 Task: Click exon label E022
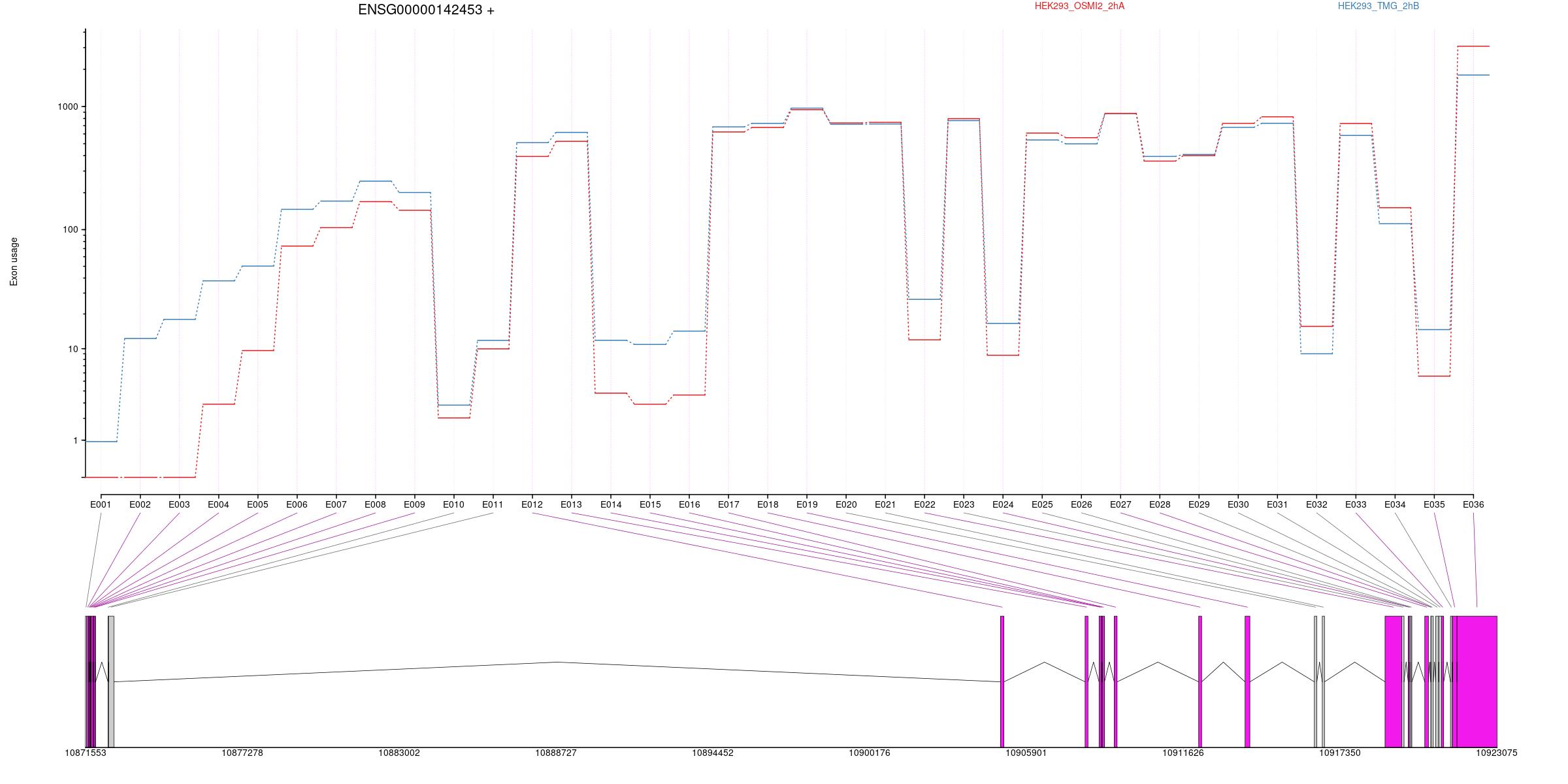pyautogui.click(x=924, y=505)
